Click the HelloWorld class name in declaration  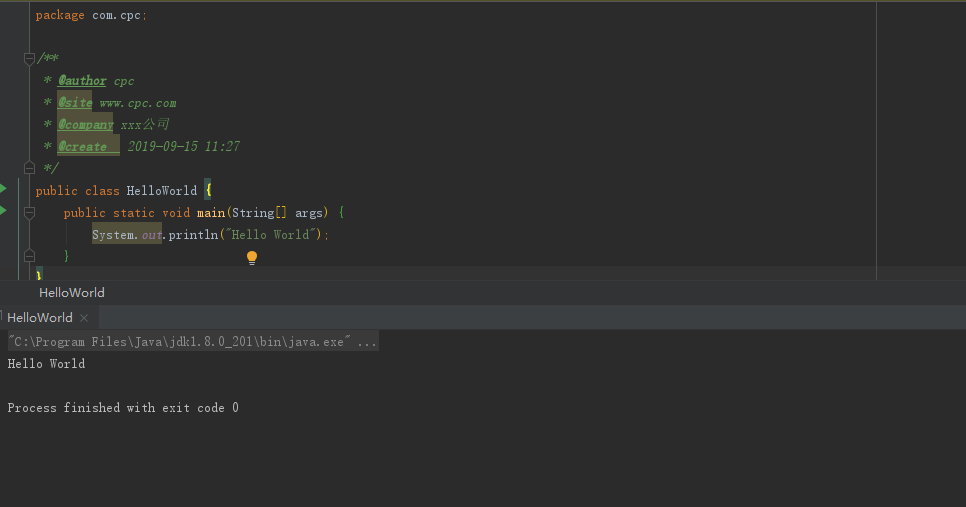tap(162, 191)
